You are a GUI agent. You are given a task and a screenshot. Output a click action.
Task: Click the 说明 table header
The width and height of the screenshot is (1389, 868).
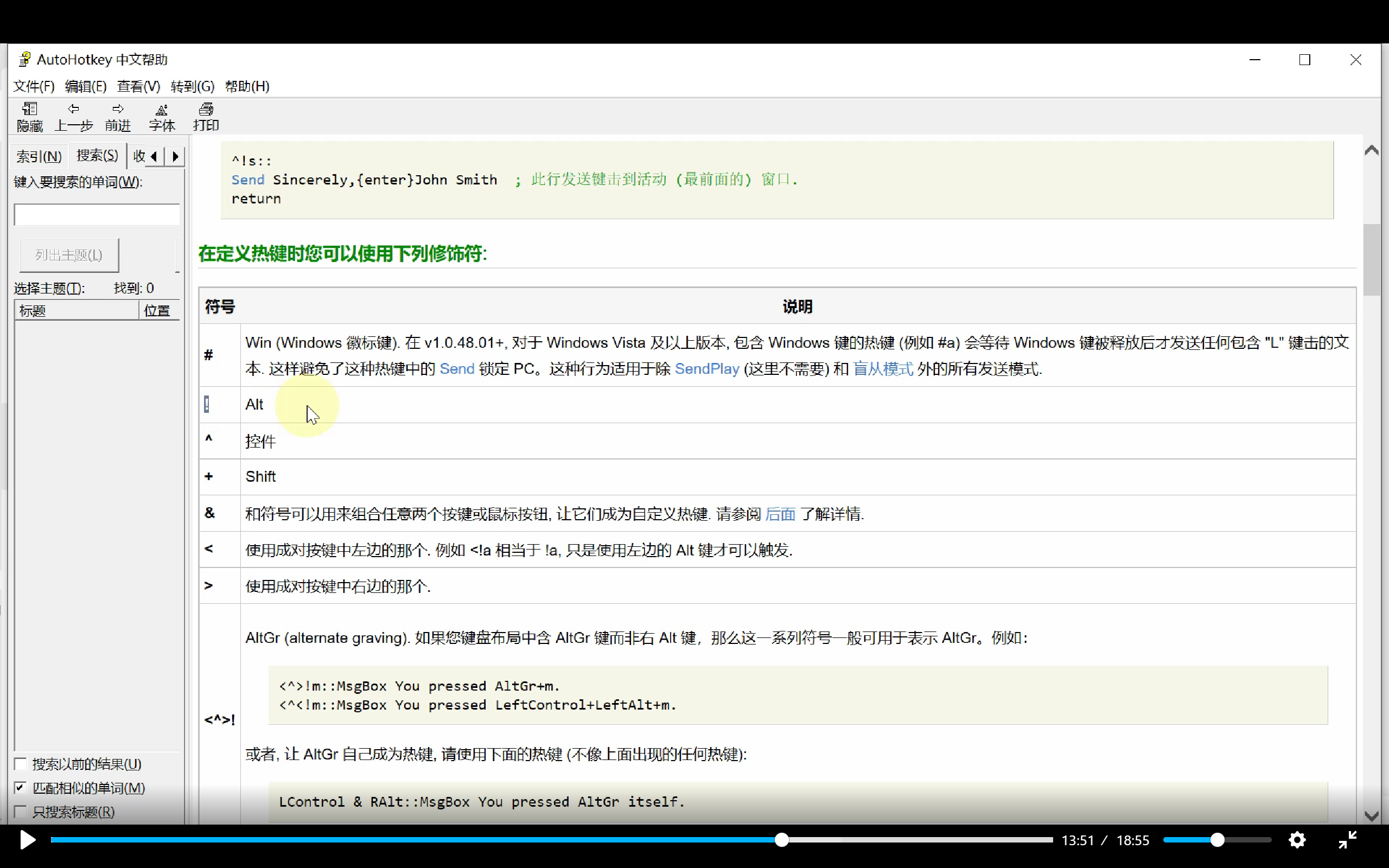coord(797,307)
